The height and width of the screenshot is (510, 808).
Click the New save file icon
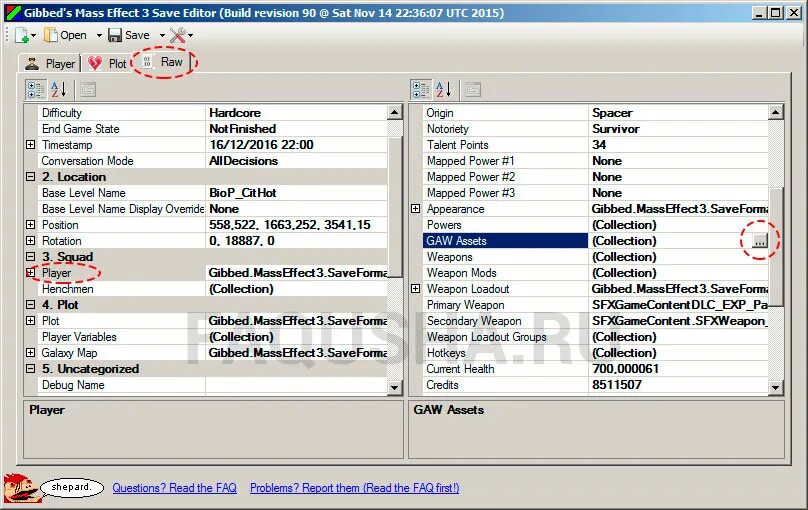click(x=22, y=36)
